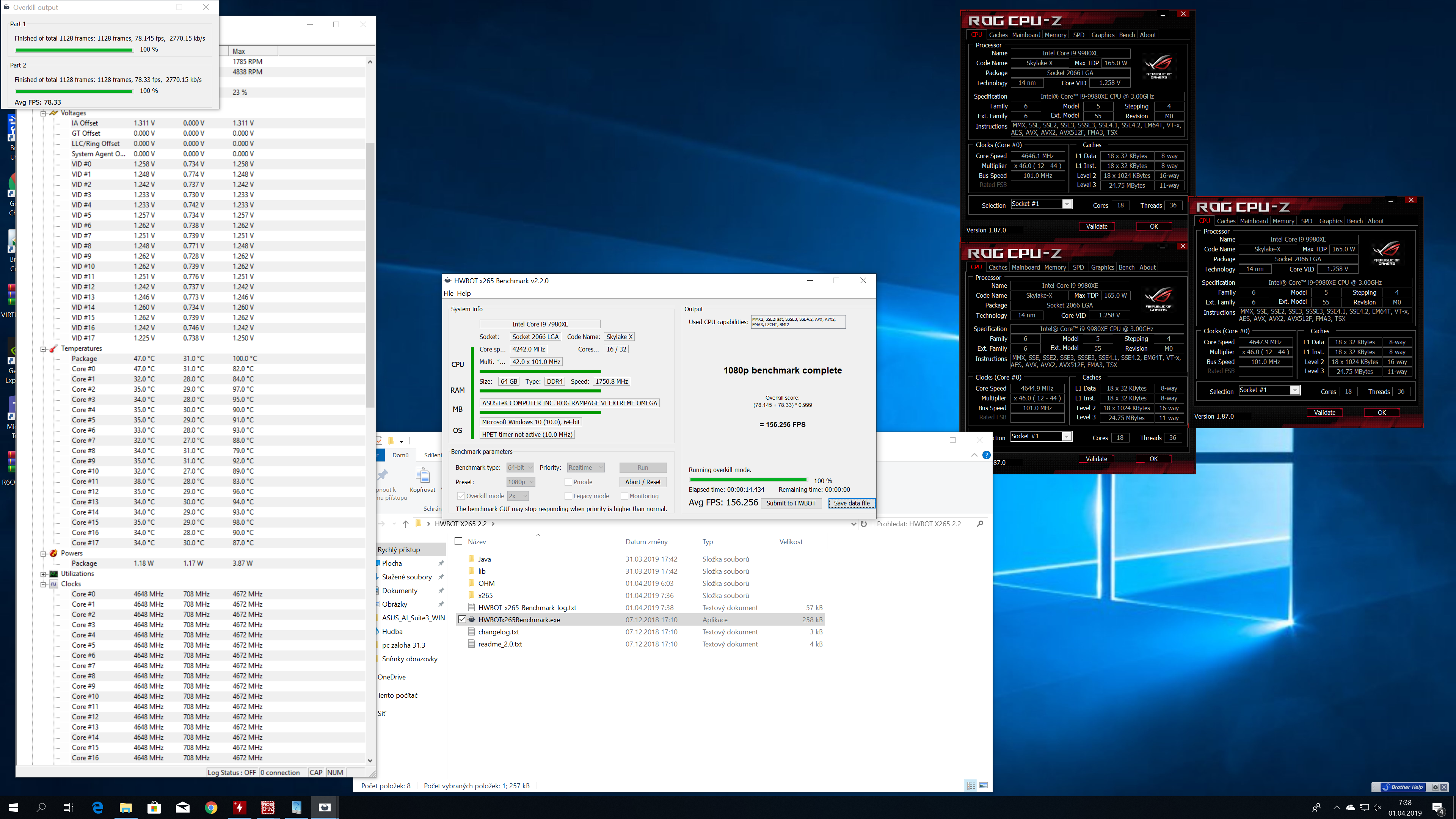Click the up-folder arrow in explorer
The image size is (1456, 819).
(405, 523)
